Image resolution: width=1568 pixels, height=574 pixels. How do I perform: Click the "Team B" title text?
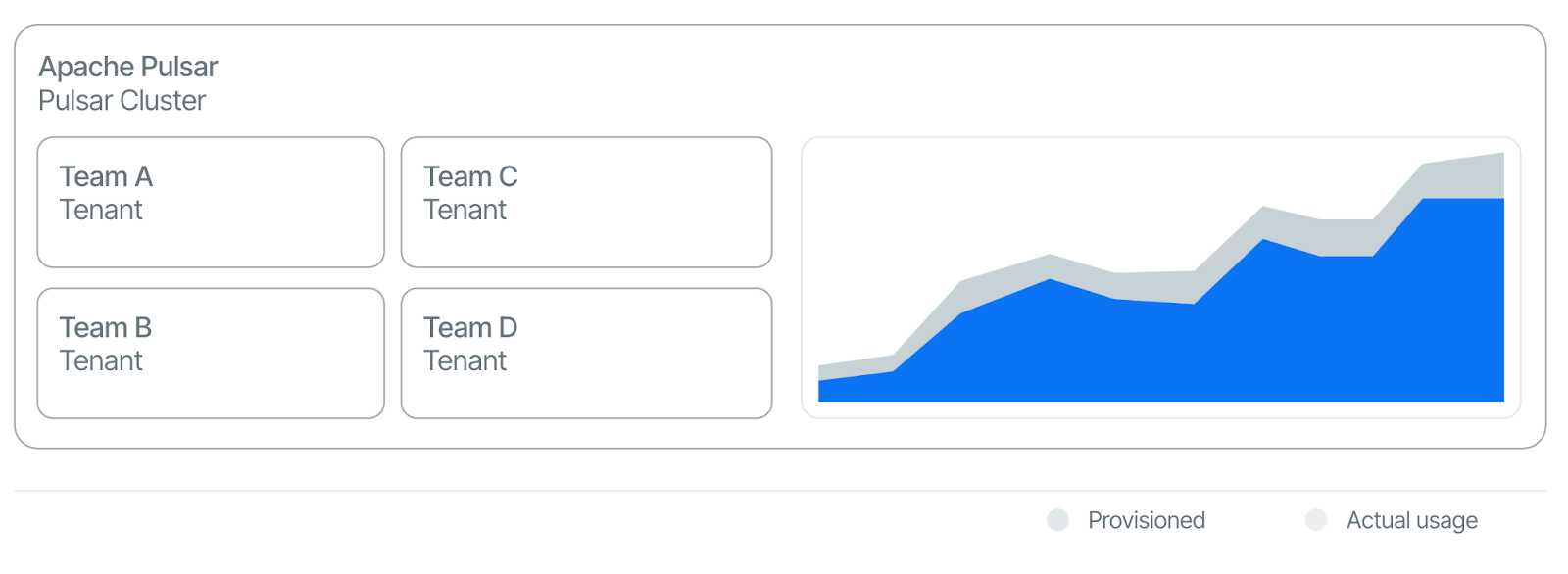click(x=106, y=327)
